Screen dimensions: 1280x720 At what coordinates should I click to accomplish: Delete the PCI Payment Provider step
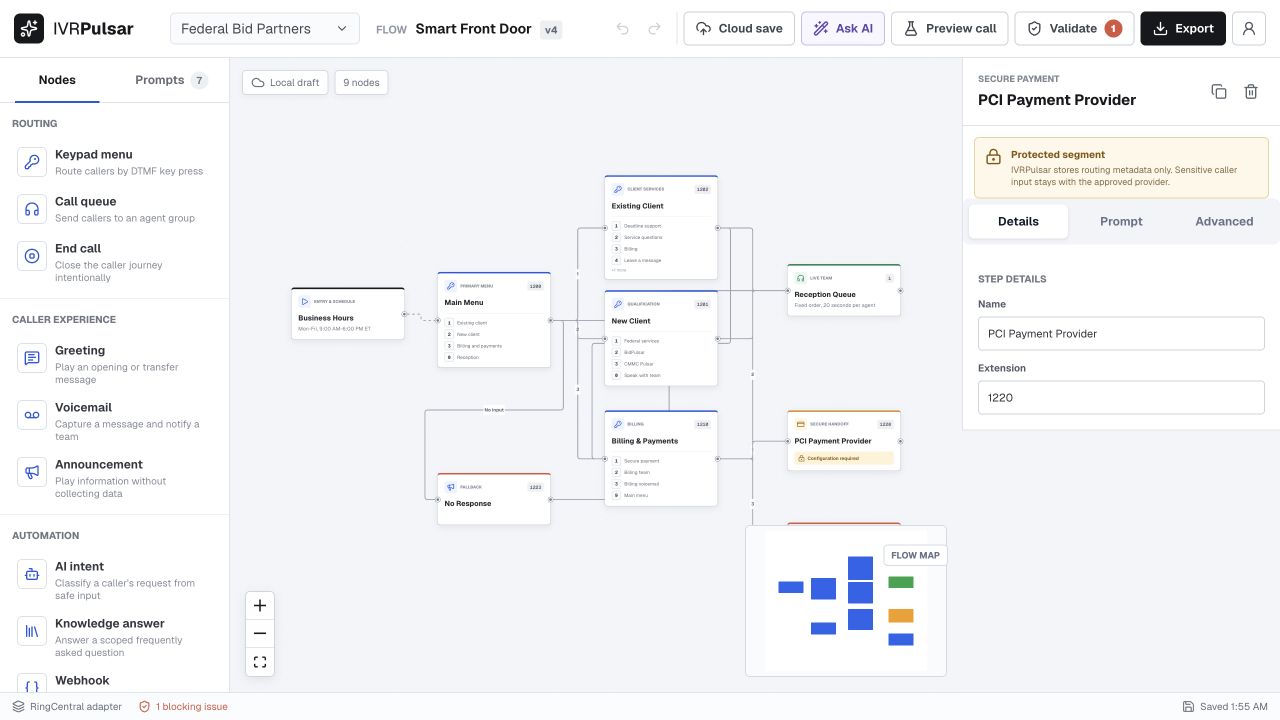tap(1251, 91)
